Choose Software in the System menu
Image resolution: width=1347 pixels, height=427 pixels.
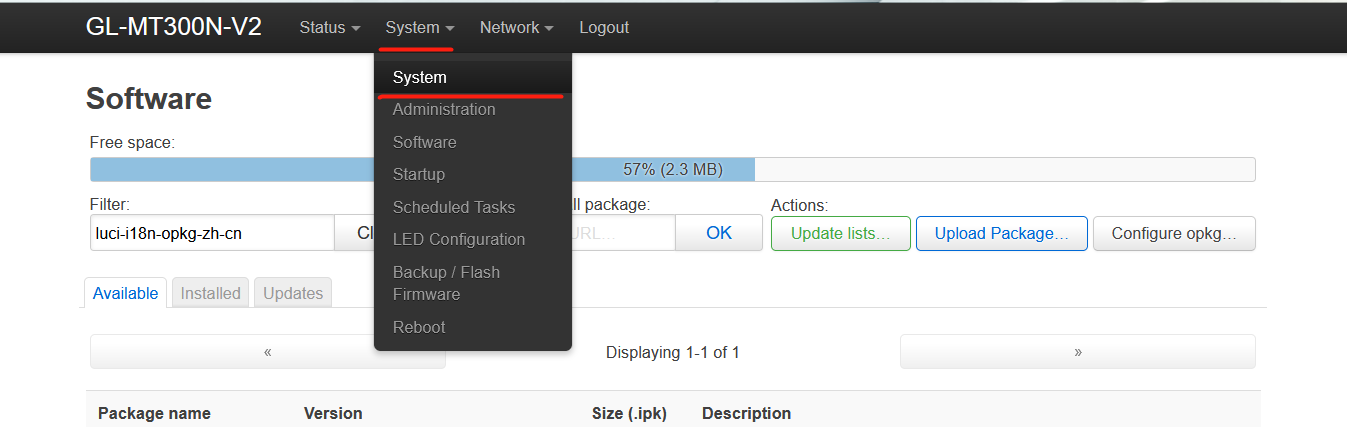pyautogui.click(x=425, y=142)
